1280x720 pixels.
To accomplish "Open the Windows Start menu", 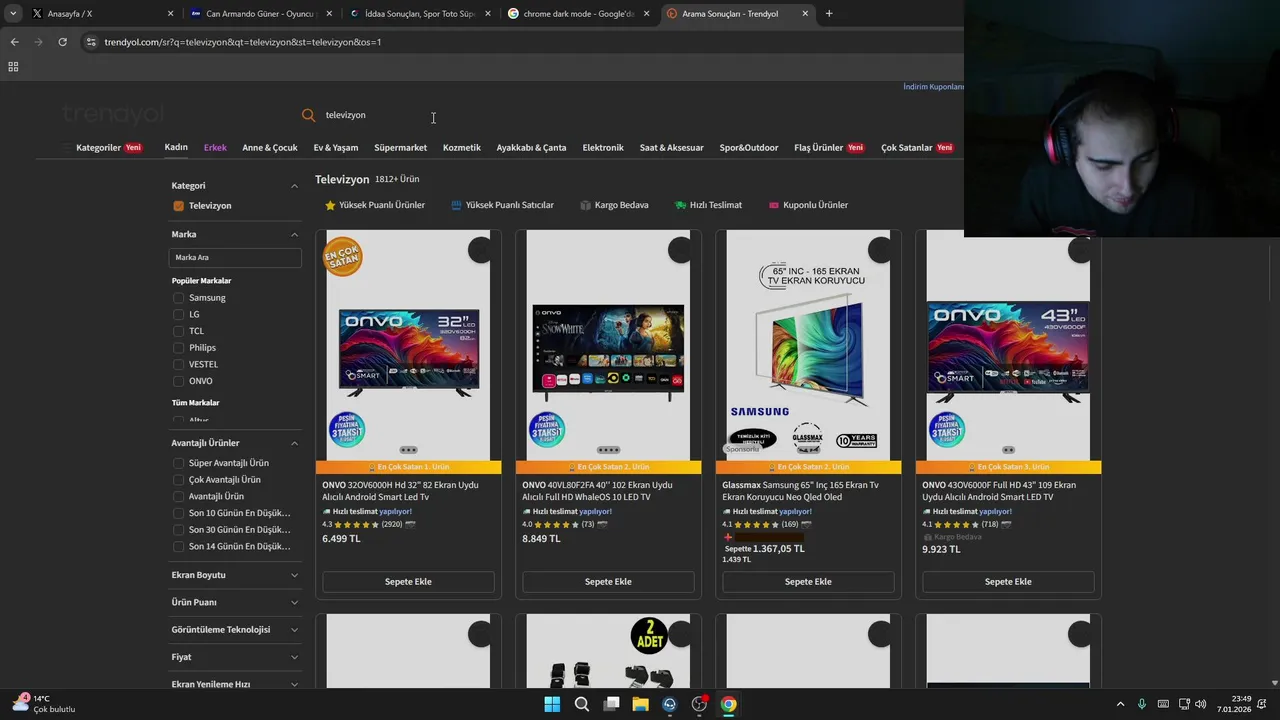I will pos(552,704).
